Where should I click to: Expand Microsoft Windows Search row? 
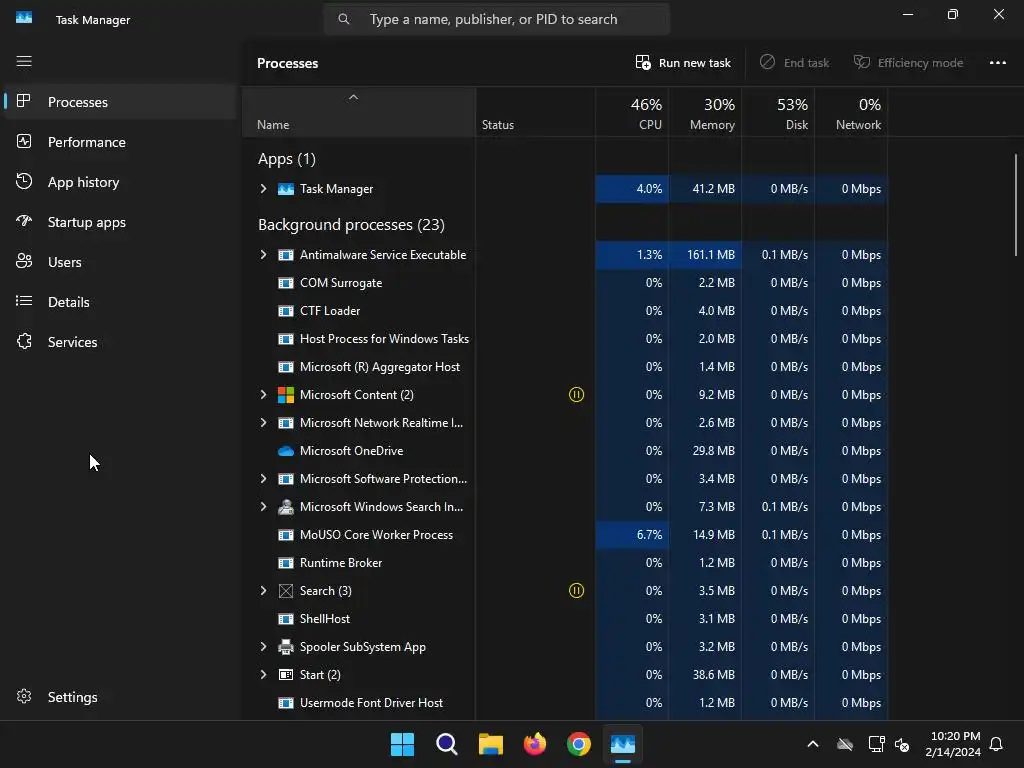(263, 507)
